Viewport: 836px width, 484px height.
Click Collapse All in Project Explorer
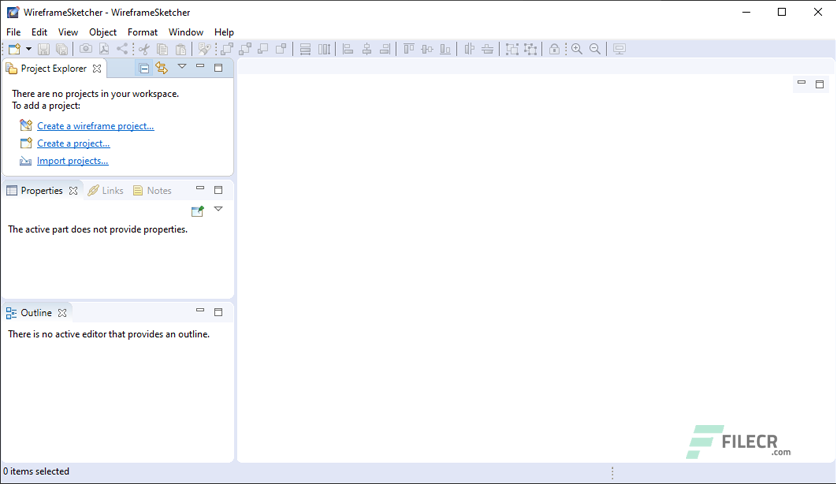click(144, 68)
